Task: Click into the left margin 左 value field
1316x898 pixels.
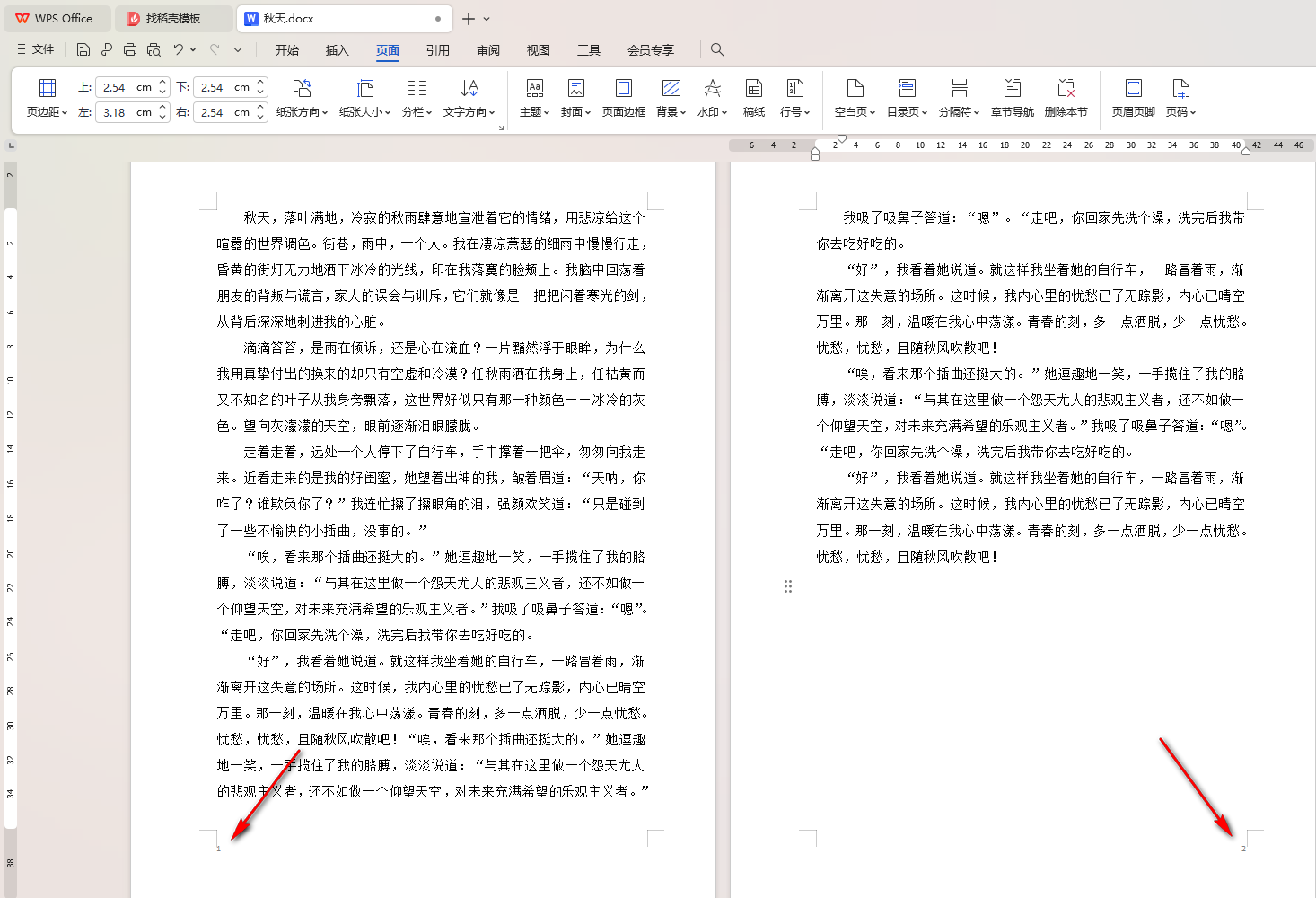Action: coord(126,112)
